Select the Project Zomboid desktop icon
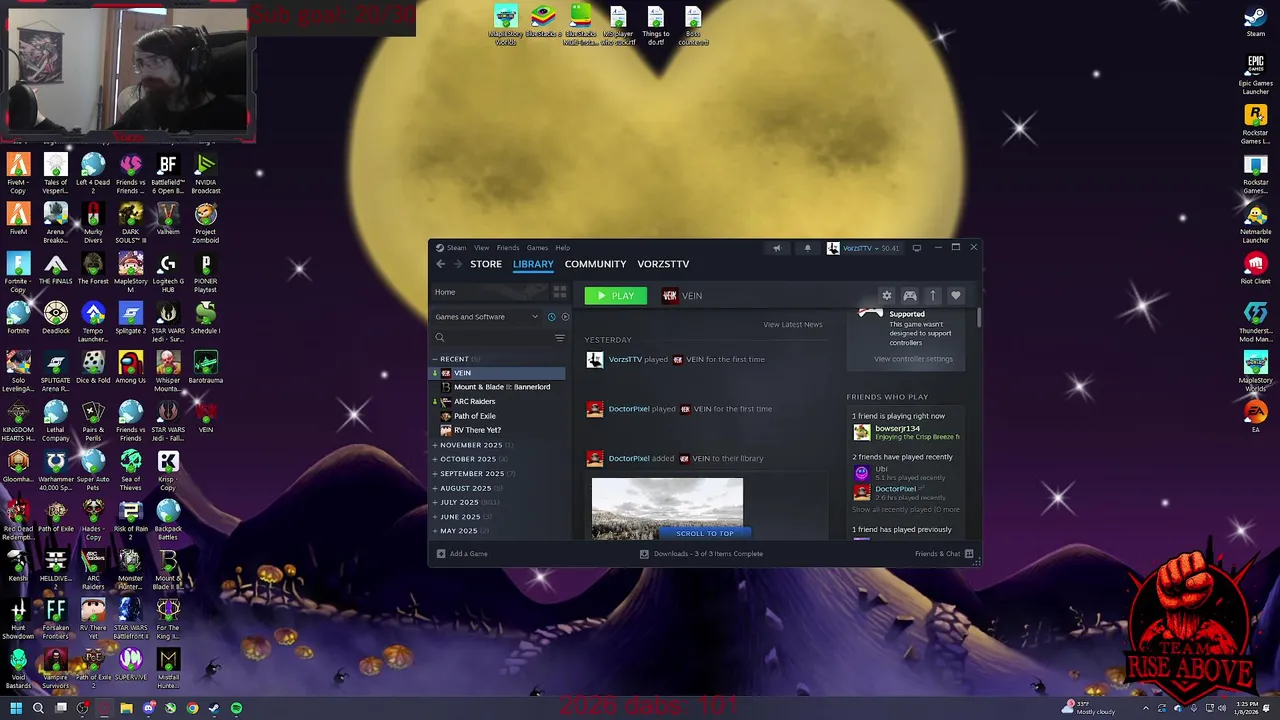 (x=205, y=223)
